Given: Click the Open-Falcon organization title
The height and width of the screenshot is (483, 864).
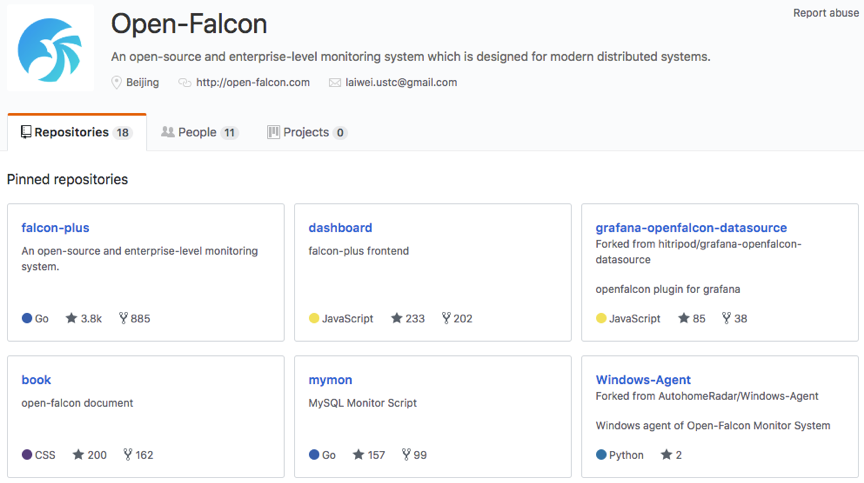Looking at the screenshot, I should [189, 24].
